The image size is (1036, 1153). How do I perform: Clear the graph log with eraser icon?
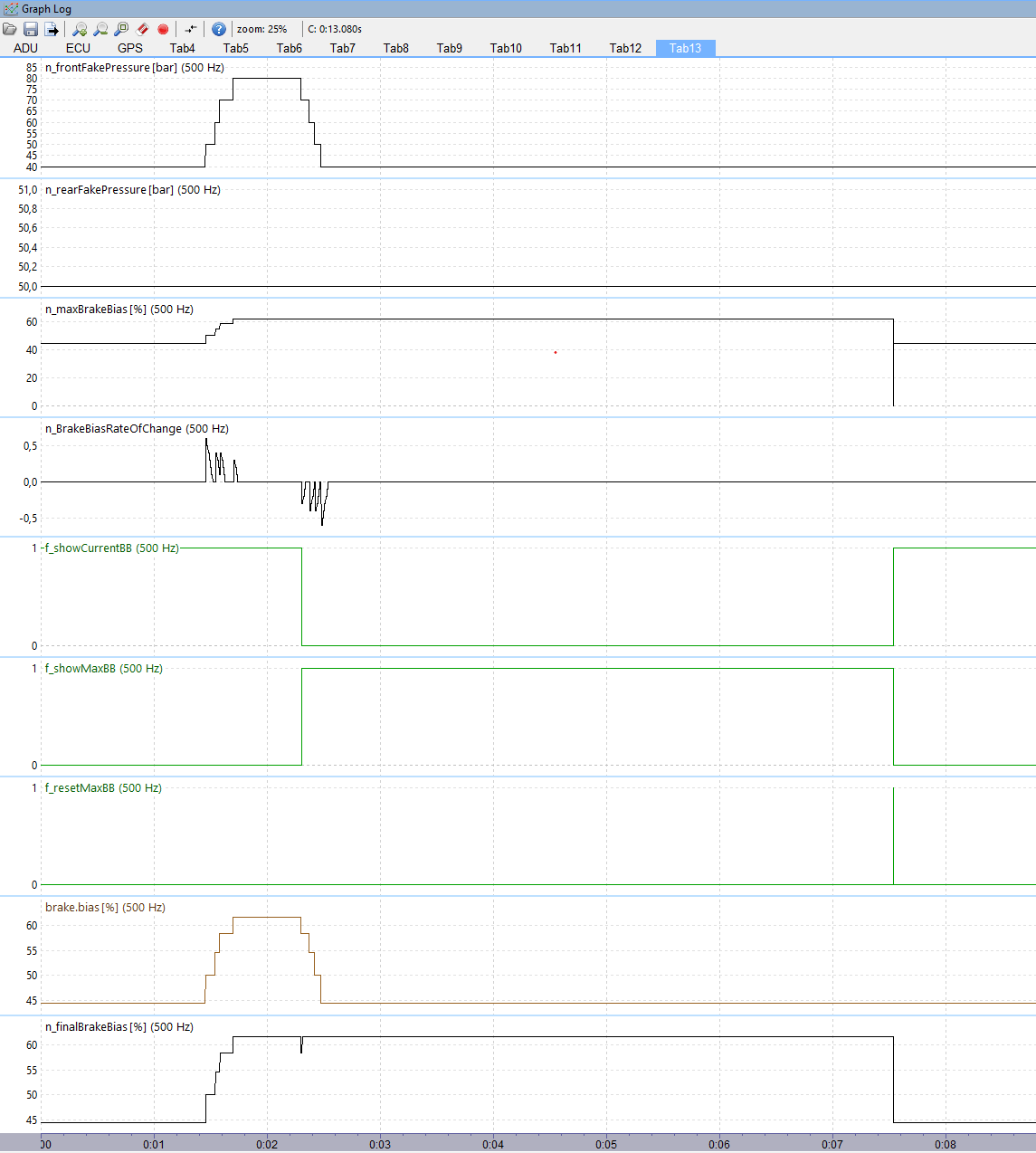[142, 29]
